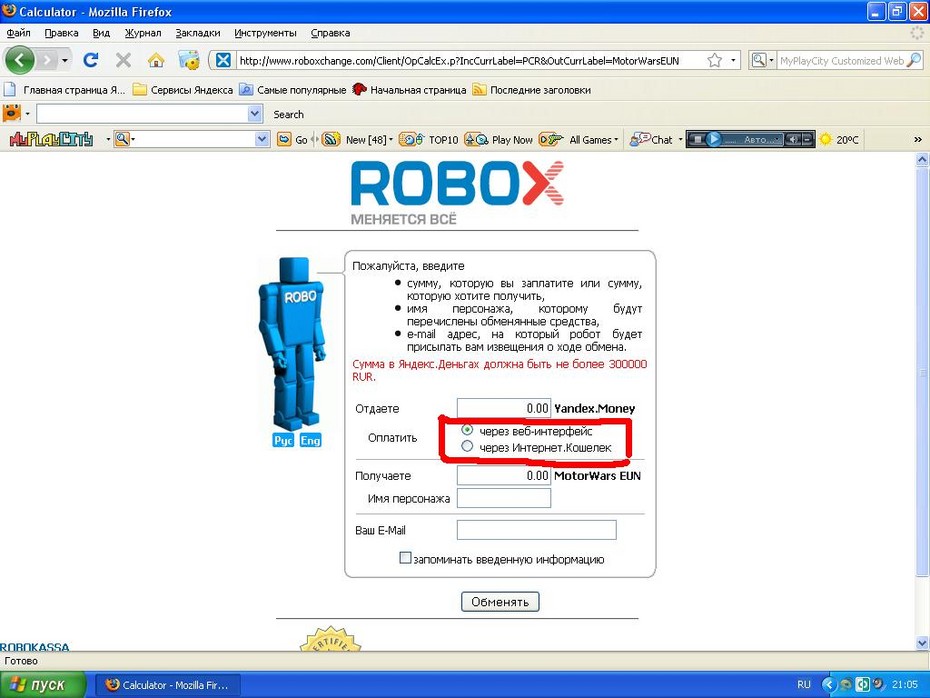Click the ROBOKASSA link at page bottom
930x698 pixels.
tap(34, 647)
